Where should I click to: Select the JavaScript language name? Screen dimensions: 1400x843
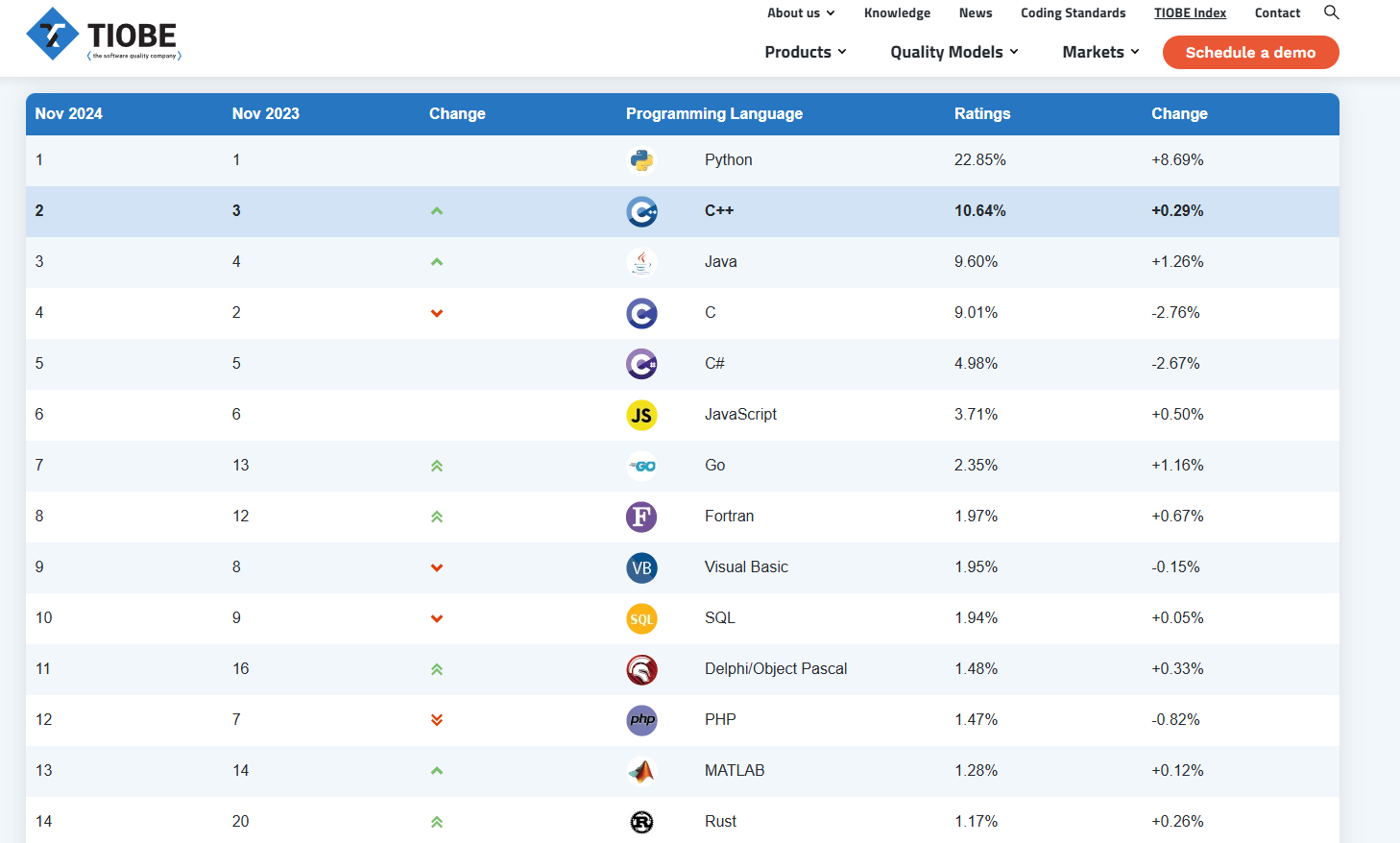(740, 415)
